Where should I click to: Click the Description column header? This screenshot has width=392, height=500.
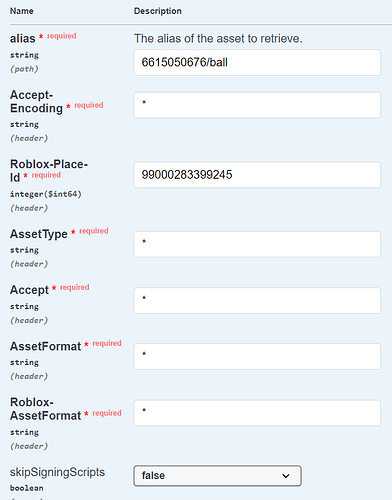158,11
